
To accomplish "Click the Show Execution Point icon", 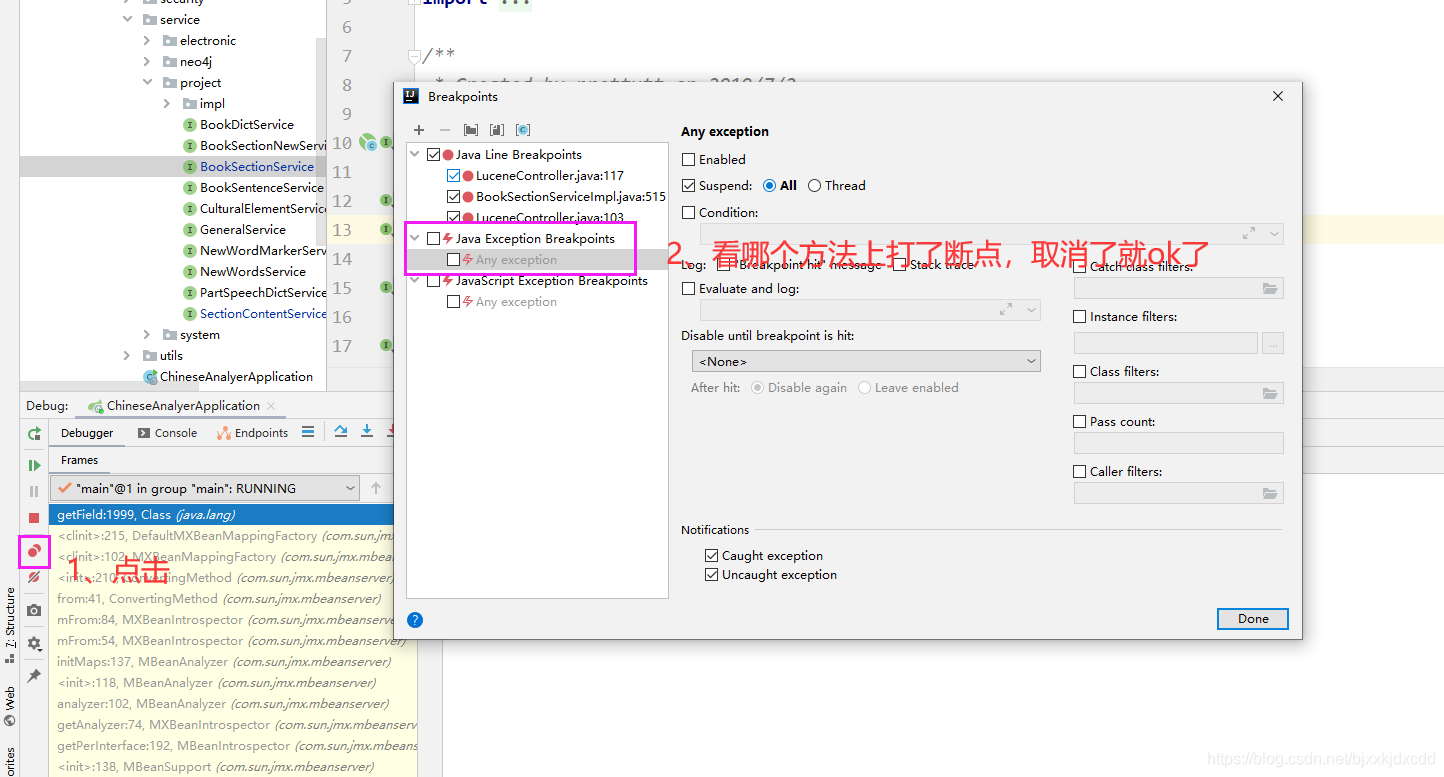I will pyautogui.click(x=308, y=431).
